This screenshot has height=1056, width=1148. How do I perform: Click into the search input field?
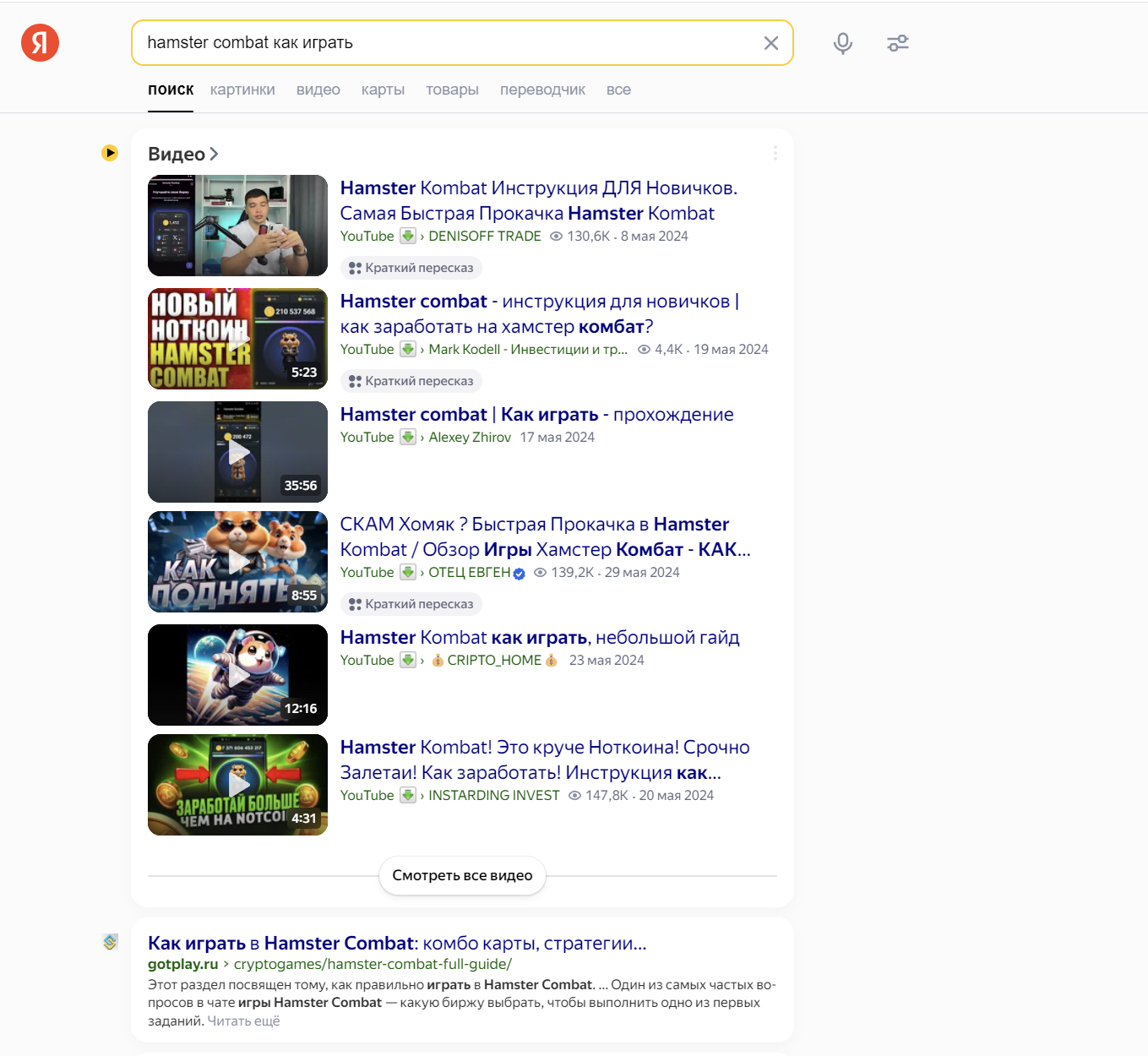tap(448, 43)
